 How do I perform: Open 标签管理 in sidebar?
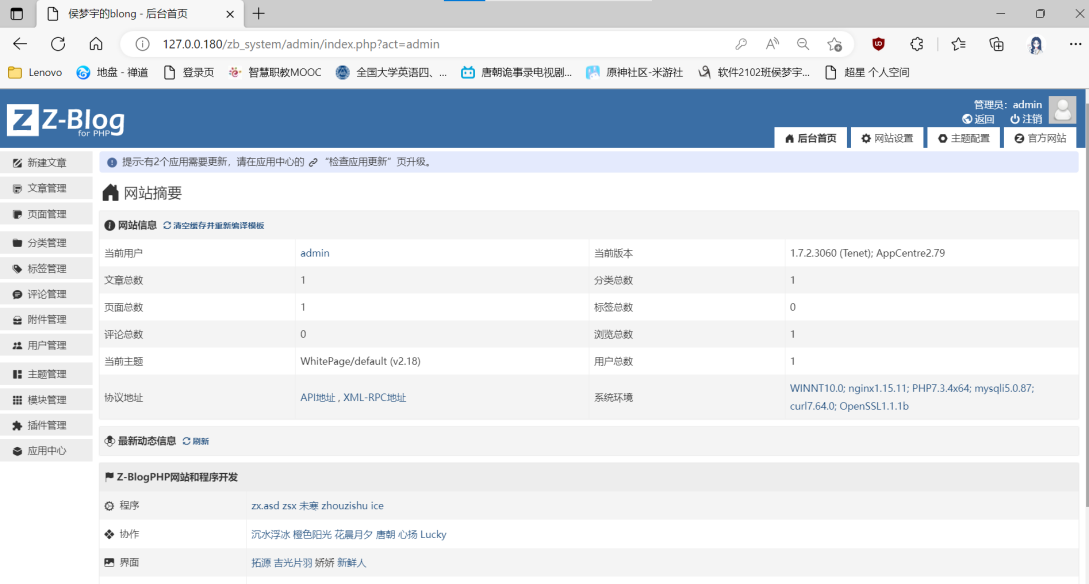point(46,268)
